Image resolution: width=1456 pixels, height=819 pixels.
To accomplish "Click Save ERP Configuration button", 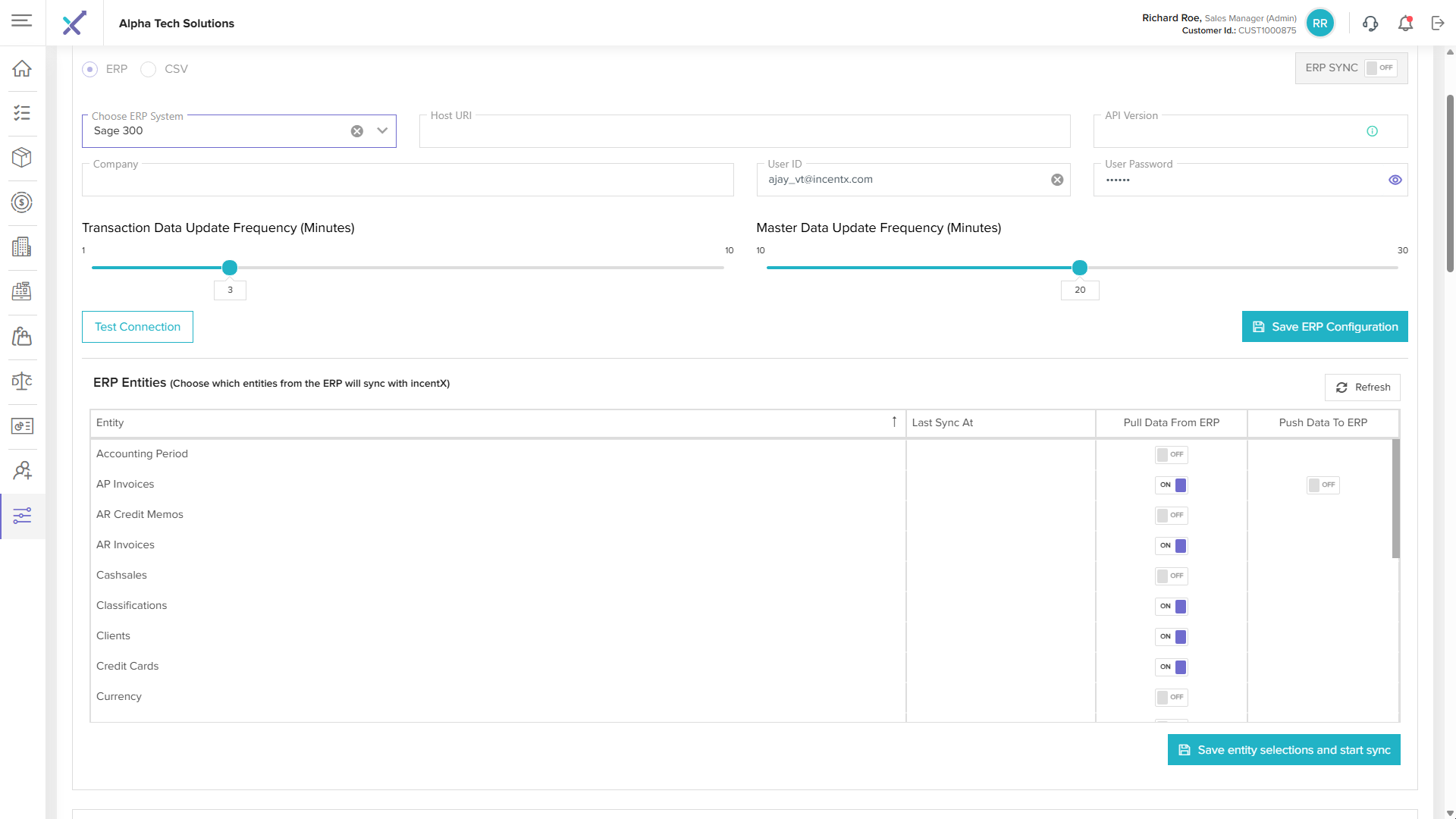I will (x=1324, y=327).
